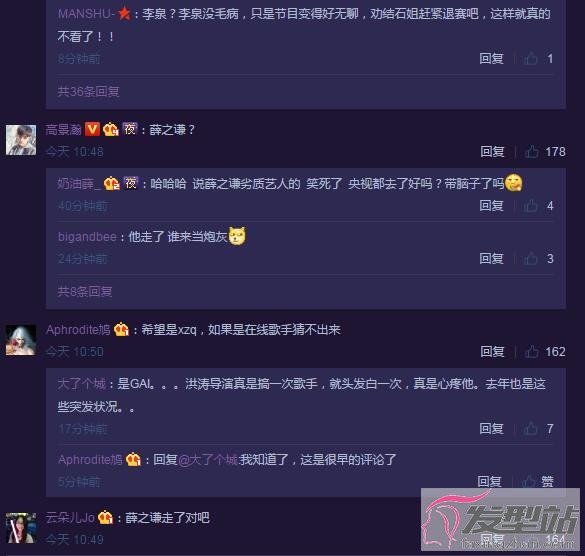Reply to Aphrodite's 希望是xzq comment
Viewport: 585px width, 556px height.
click(x=492, y=352)
